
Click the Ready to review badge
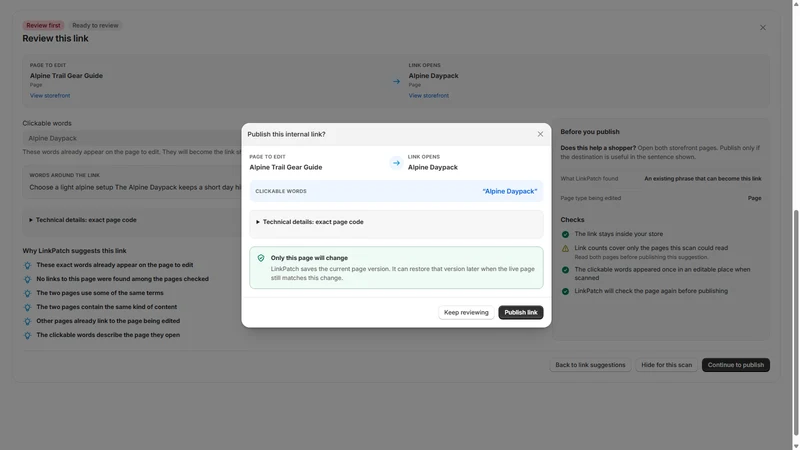pos(95,26)
